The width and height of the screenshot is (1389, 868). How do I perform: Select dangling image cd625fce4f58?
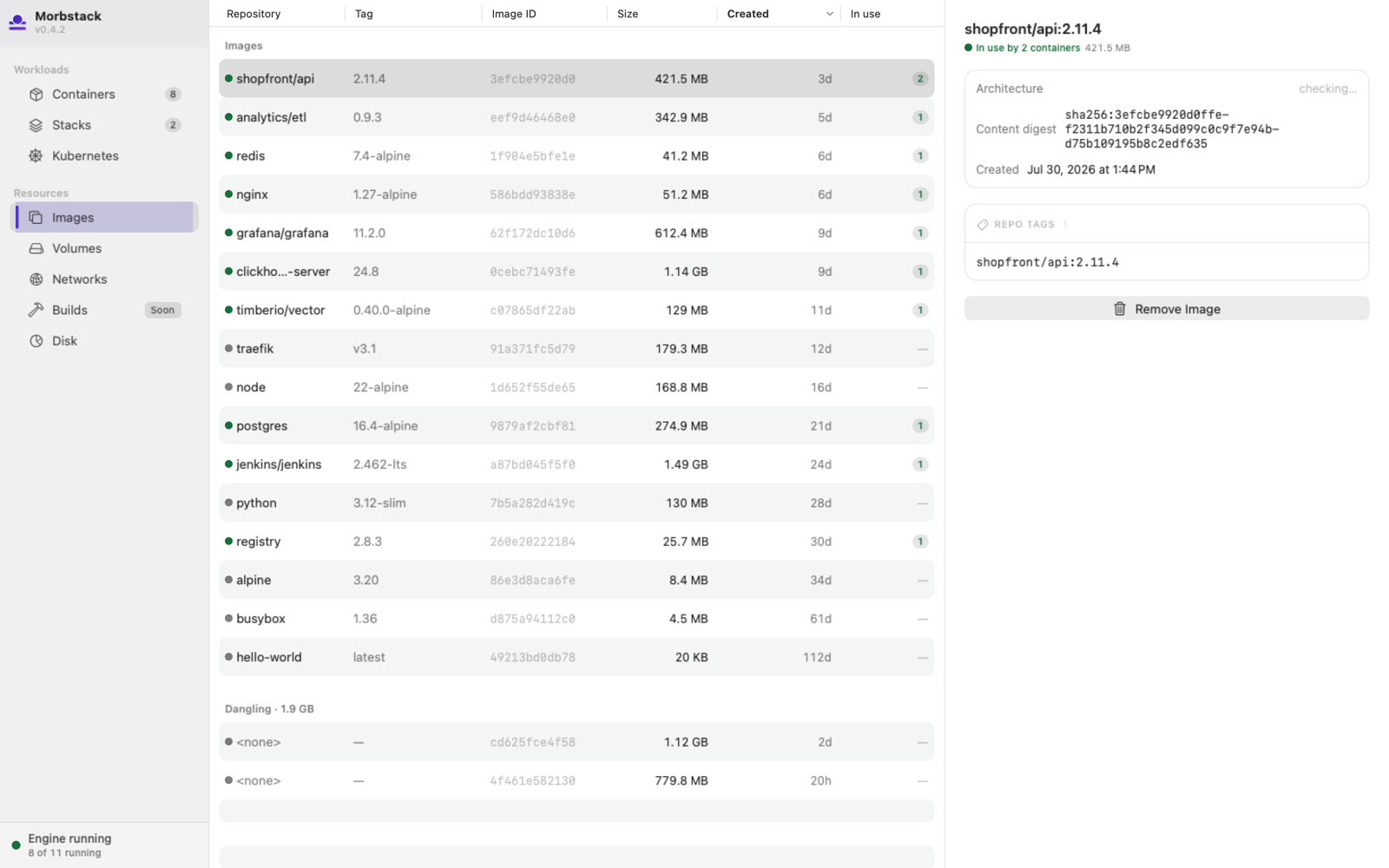pos(576,742)
